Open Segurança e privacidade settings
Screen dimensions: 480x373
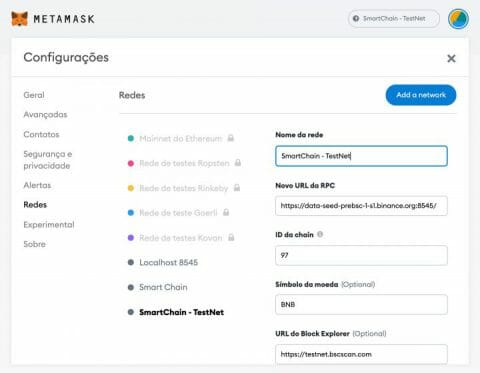point(48,160)
